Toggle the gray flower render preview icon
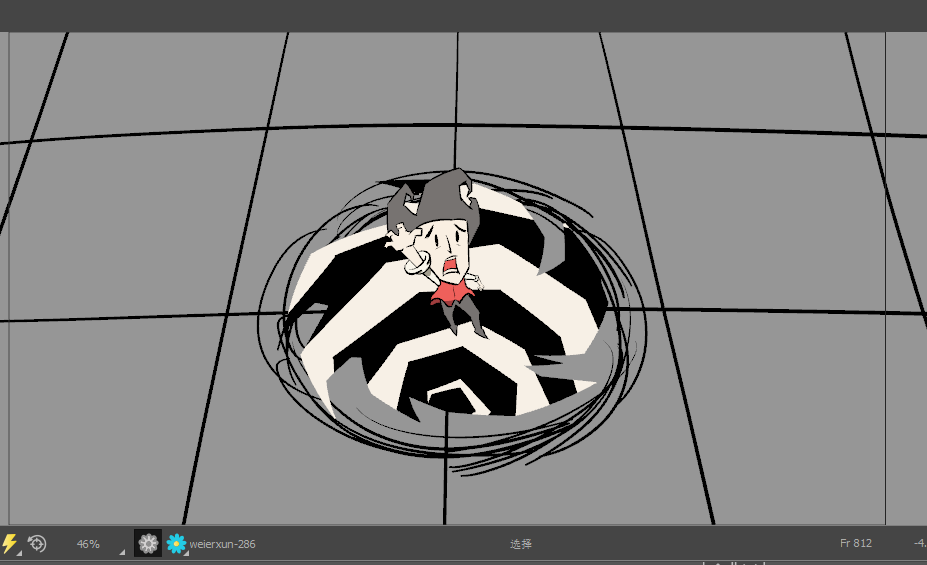927x565 pixels. click(148, 543)
